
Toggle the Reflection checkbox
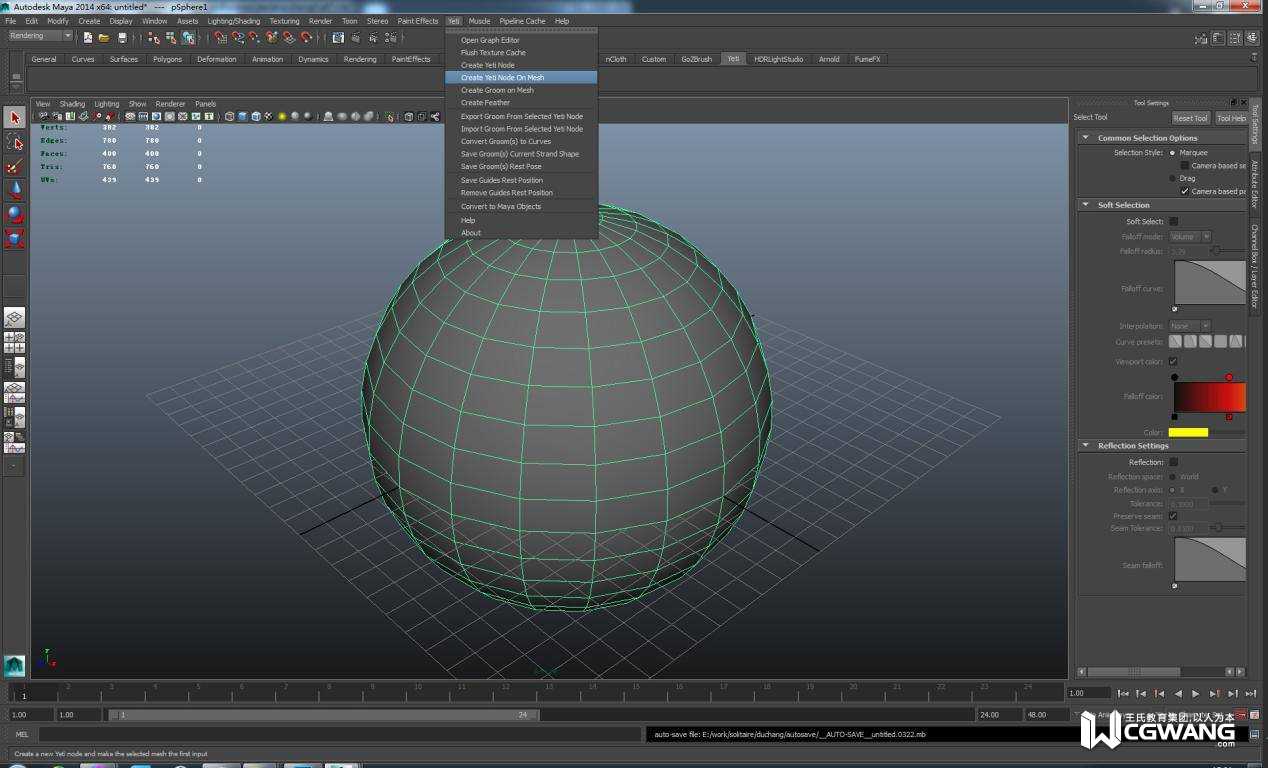click(1174, 462)
